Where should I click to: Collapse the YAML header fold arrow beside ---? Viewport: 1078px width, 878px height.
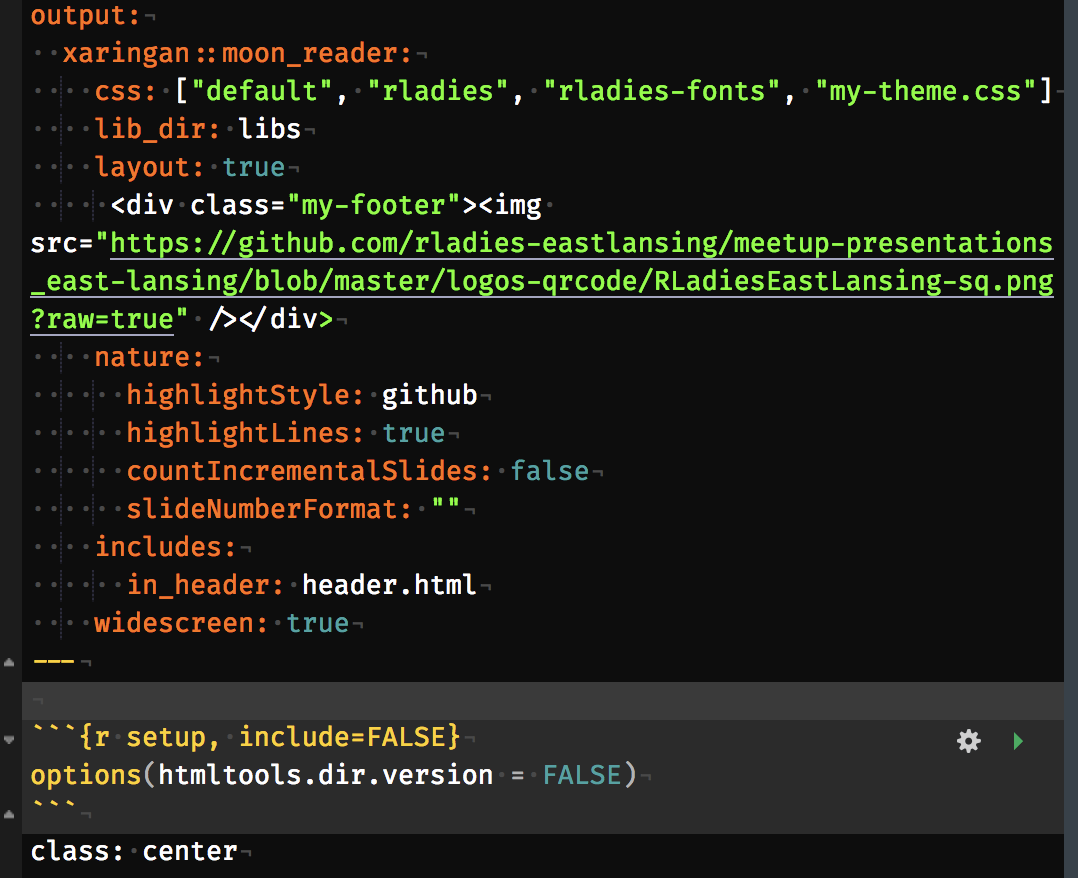tap(9, 662)
